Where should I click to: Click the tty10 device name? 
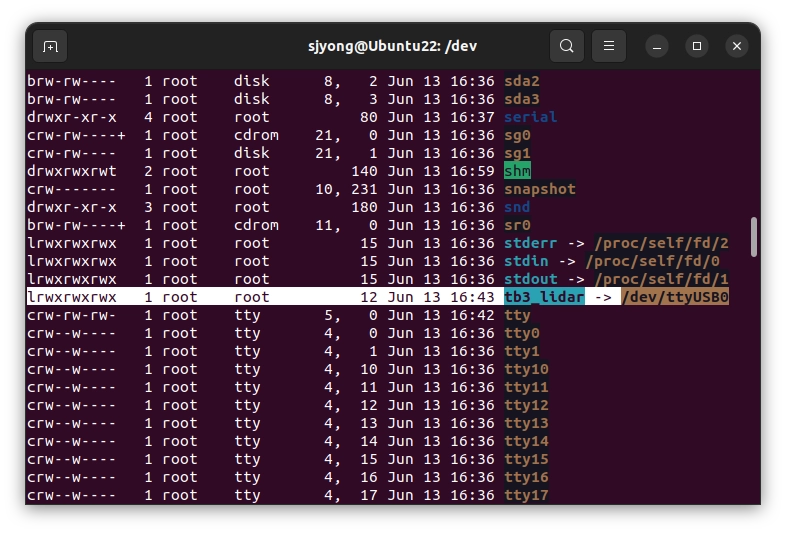pyautogui.click(x=526, y=370)
